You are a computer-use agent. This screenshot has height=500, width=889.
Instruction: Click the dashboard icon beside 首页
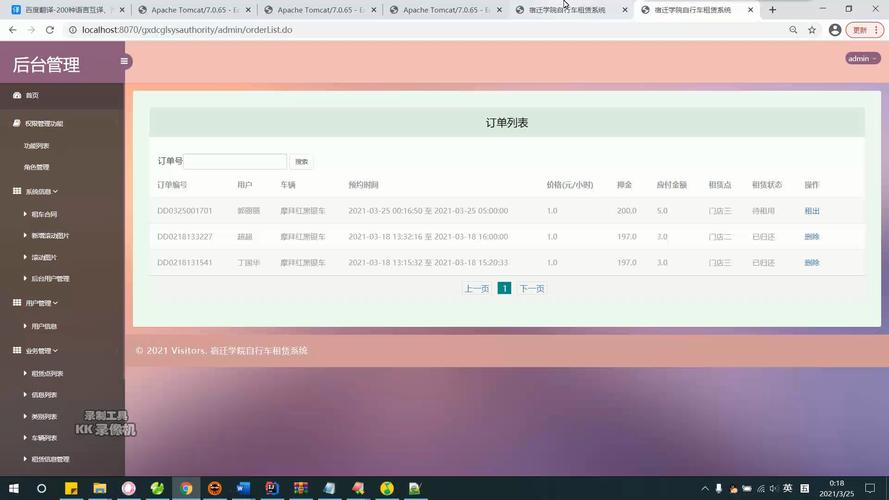17,95
